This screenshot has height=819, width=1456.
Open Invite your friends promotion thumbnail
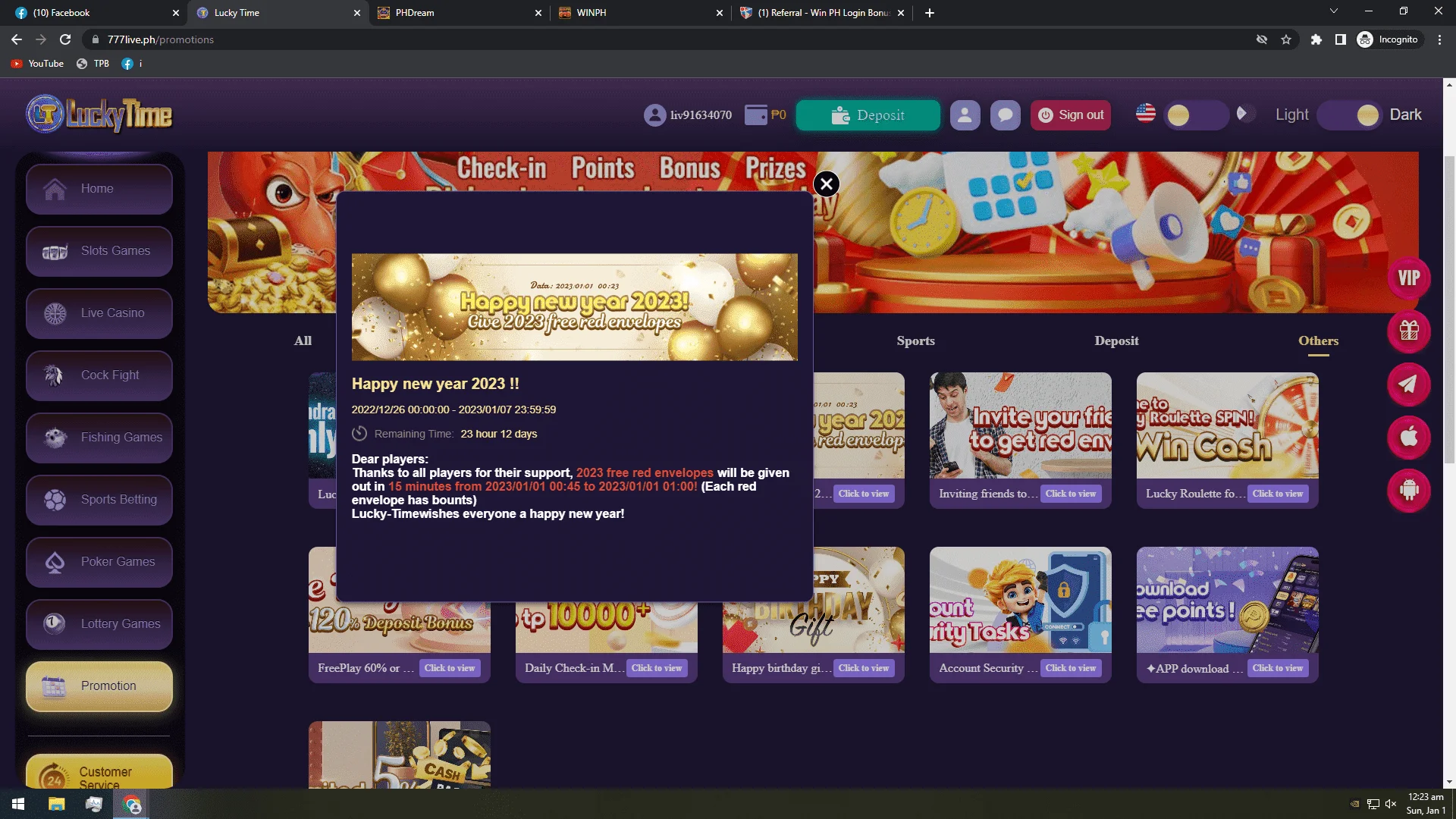(x=1021, y=425)
